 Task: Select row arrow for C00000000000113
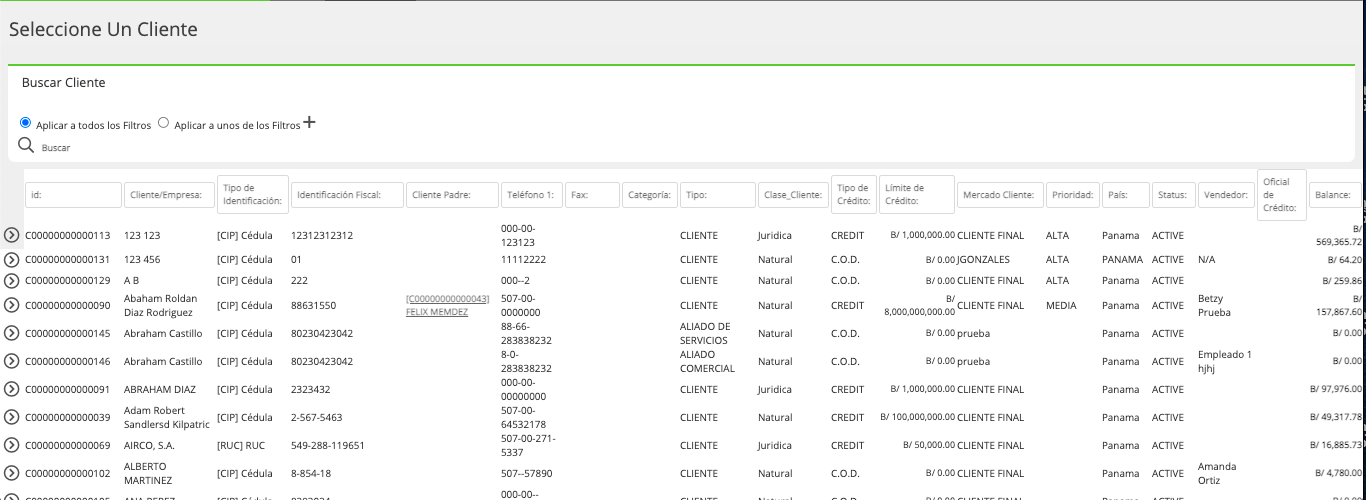(x=11, y=235)
